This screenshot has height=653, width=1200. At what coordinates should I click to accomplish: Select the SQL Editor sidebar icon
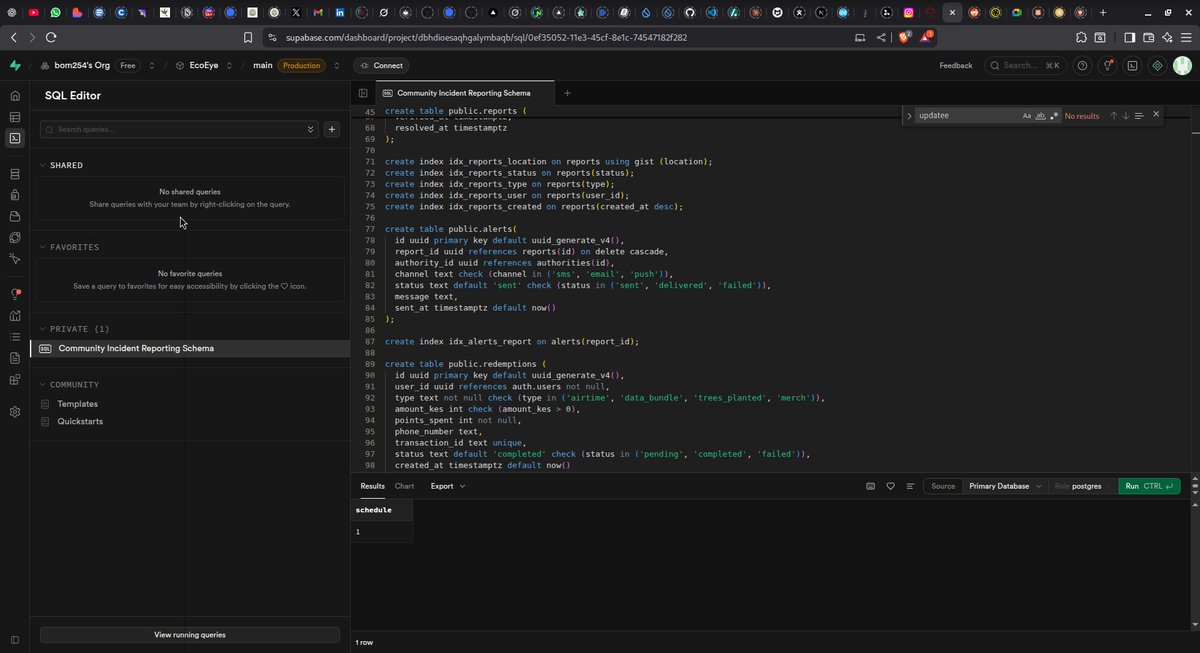[15, 138]
